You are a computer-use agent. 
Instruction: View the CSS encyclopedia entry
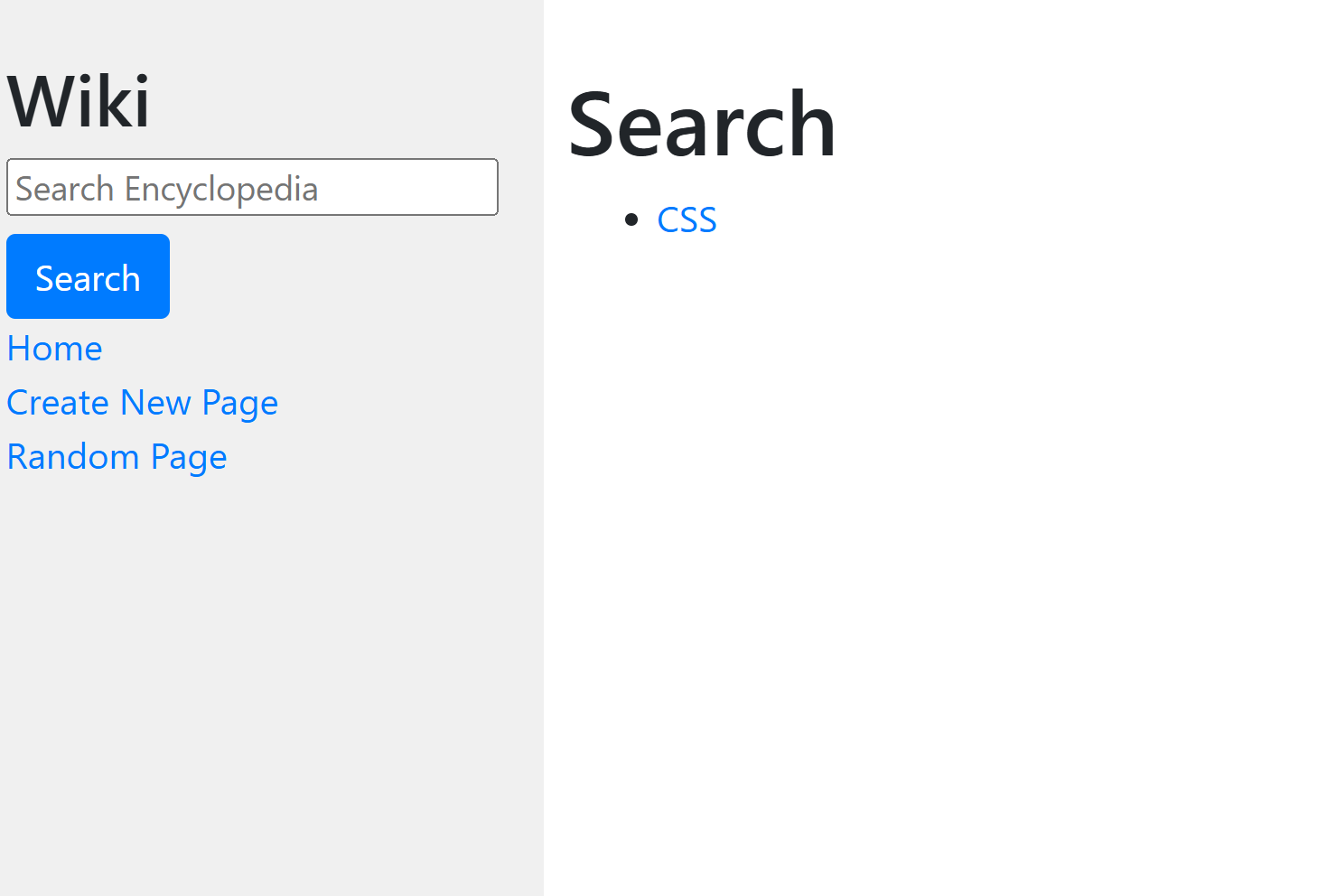click(x=687, y=220)
